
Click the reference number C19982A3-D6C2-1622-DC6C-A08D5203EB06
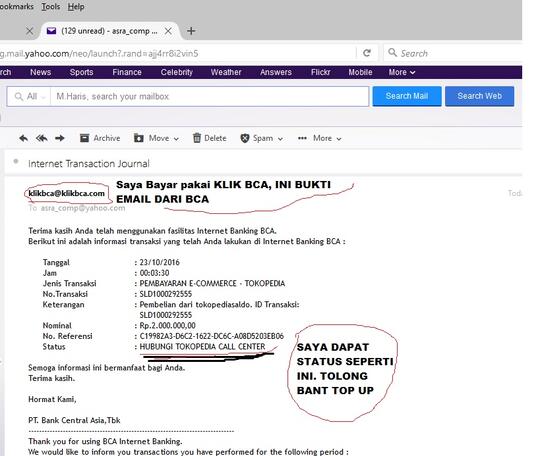pyautogui.click(x=211, y=336)
